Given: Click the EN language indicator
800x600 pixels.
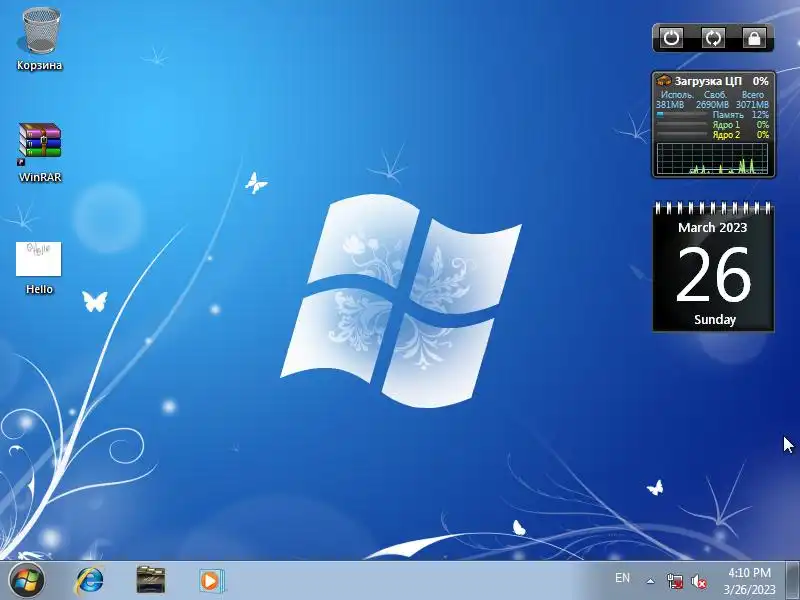Looking at the screenshot, I should (x=622, y=578).
